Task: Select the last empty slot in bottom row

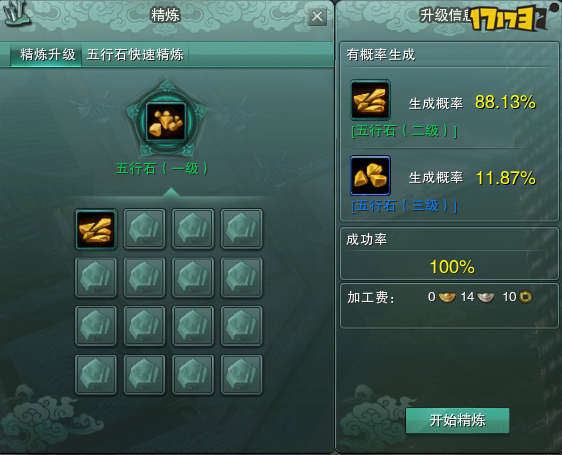Action: click(x=242, y=375)
